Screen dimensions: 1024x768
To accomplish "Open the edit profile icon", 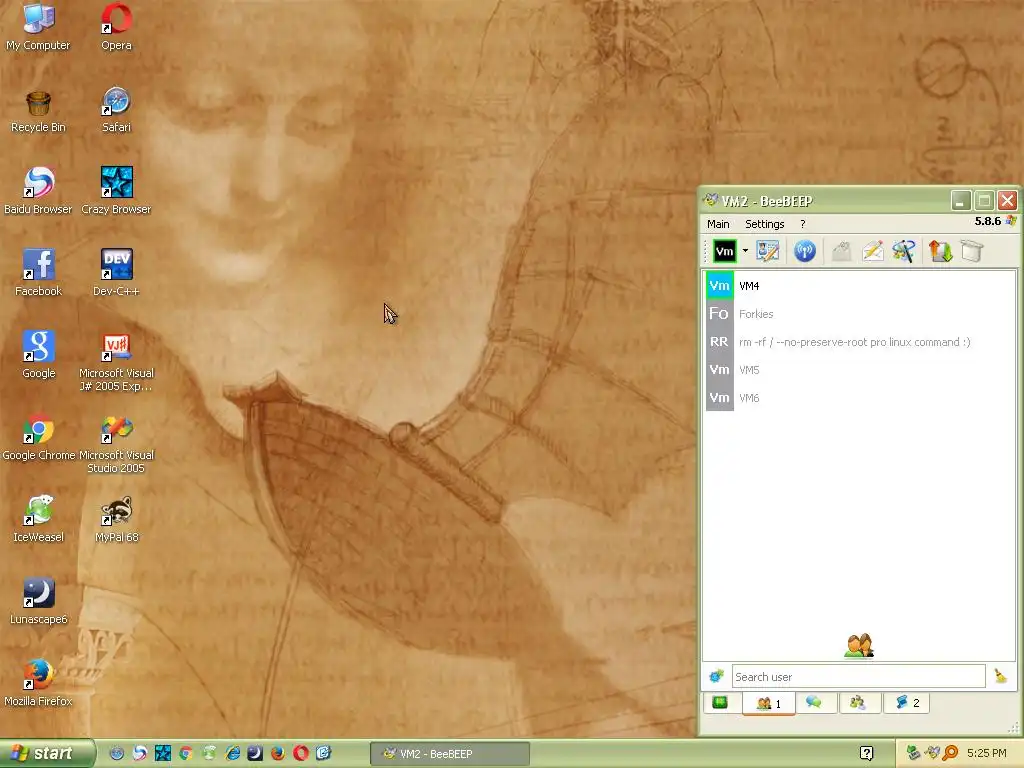I will (768, 251).
